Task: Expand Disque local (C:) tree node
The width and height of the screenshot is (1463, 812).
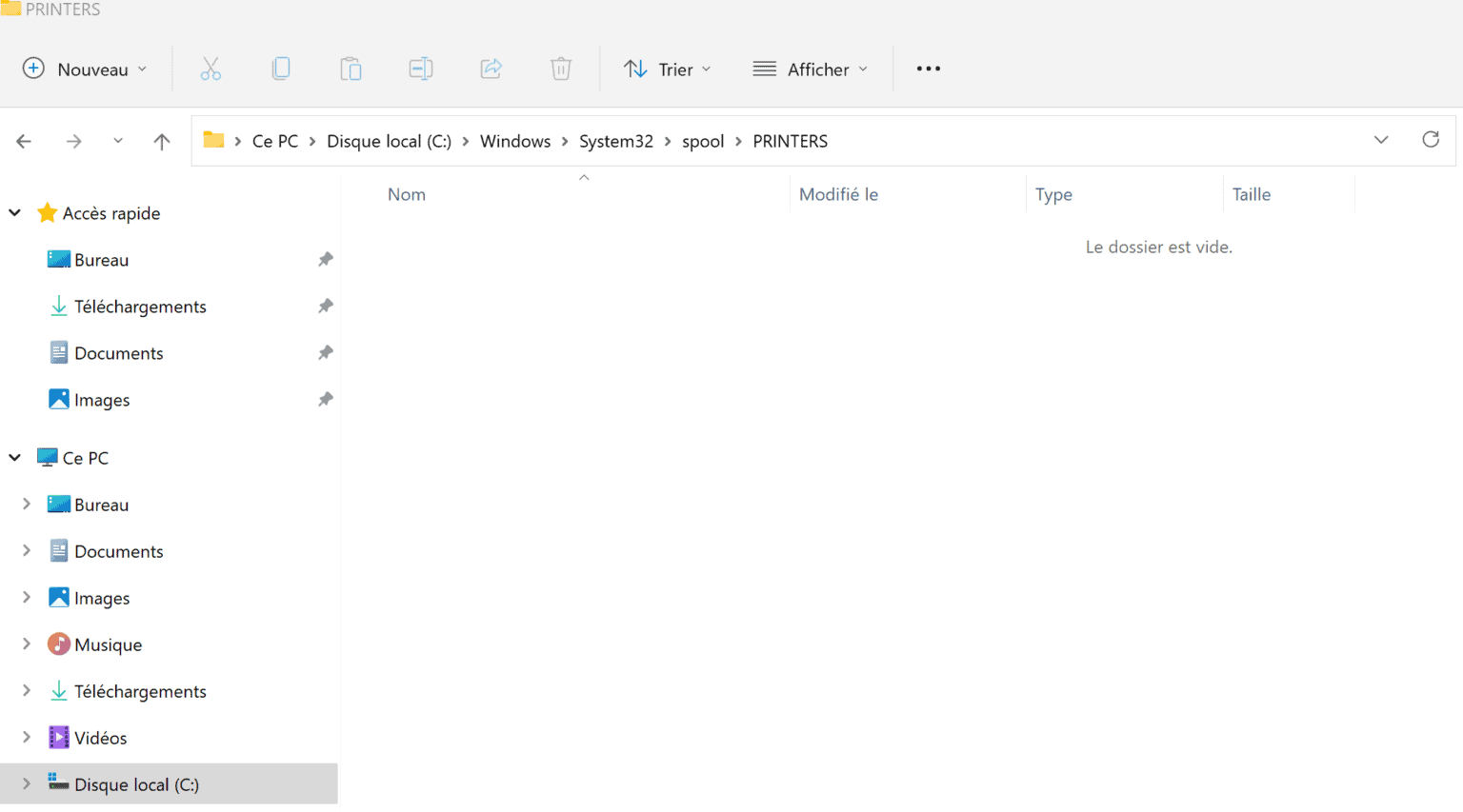Action: [27, 783]
